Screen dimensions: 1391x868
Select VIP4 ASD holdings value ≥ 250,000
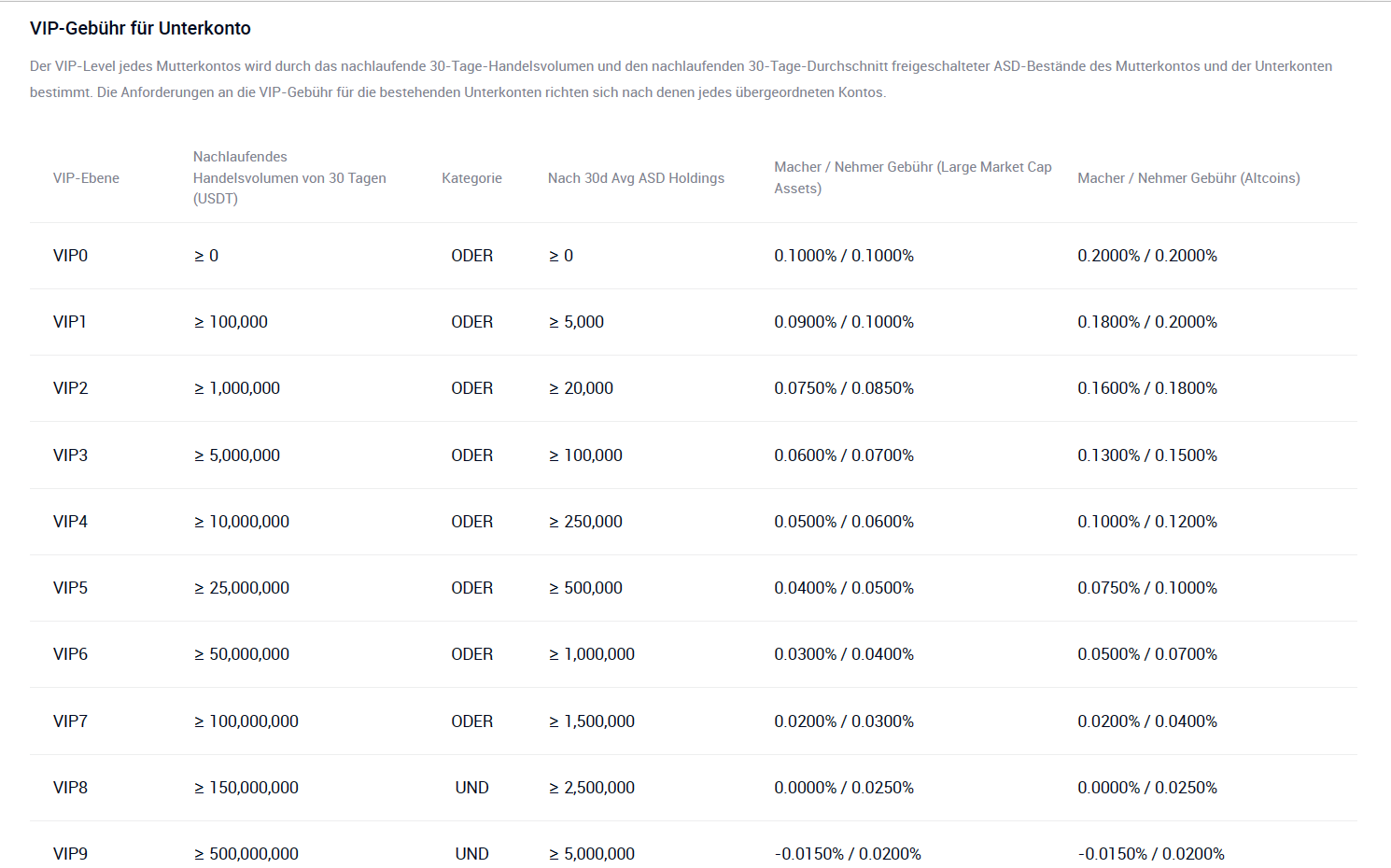click(x=585, y=522)
